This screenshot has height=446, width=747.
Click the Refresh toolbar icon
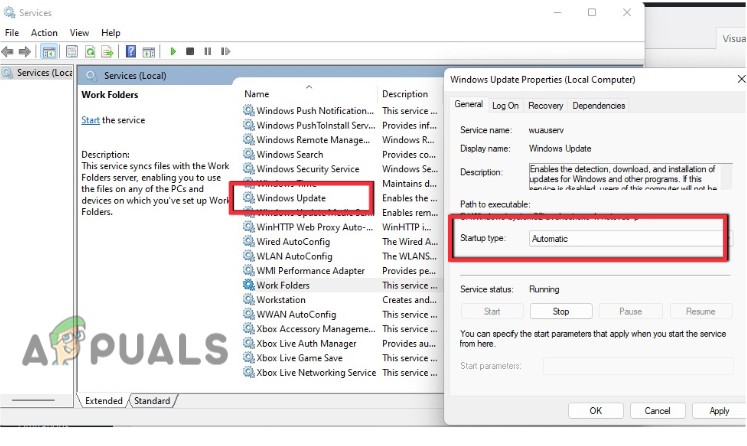tap(90, 51)
